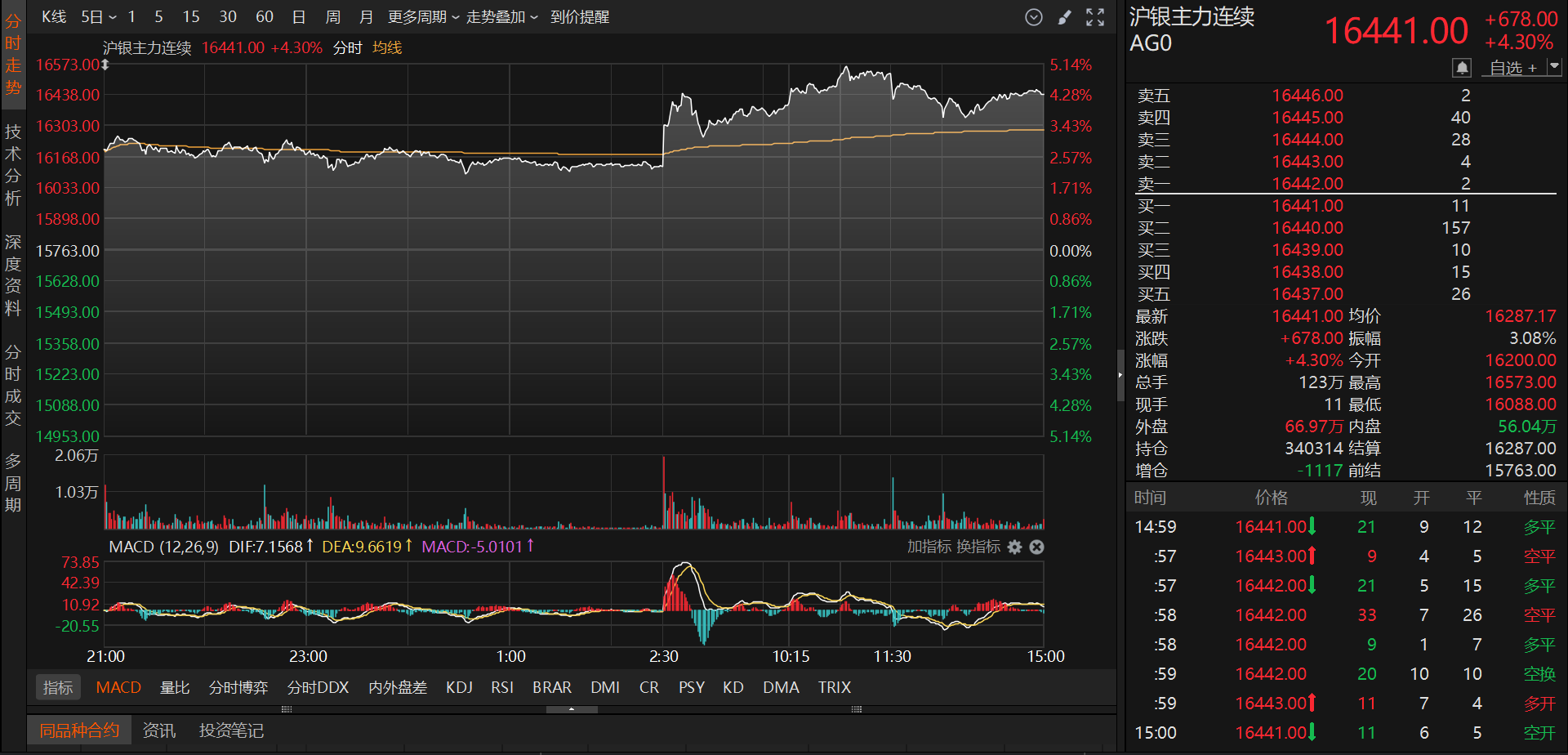Viewport: 1568px width, 755px height.
Task: Click the 最高 value 16573.00
Action: (x=1521, y=382)
